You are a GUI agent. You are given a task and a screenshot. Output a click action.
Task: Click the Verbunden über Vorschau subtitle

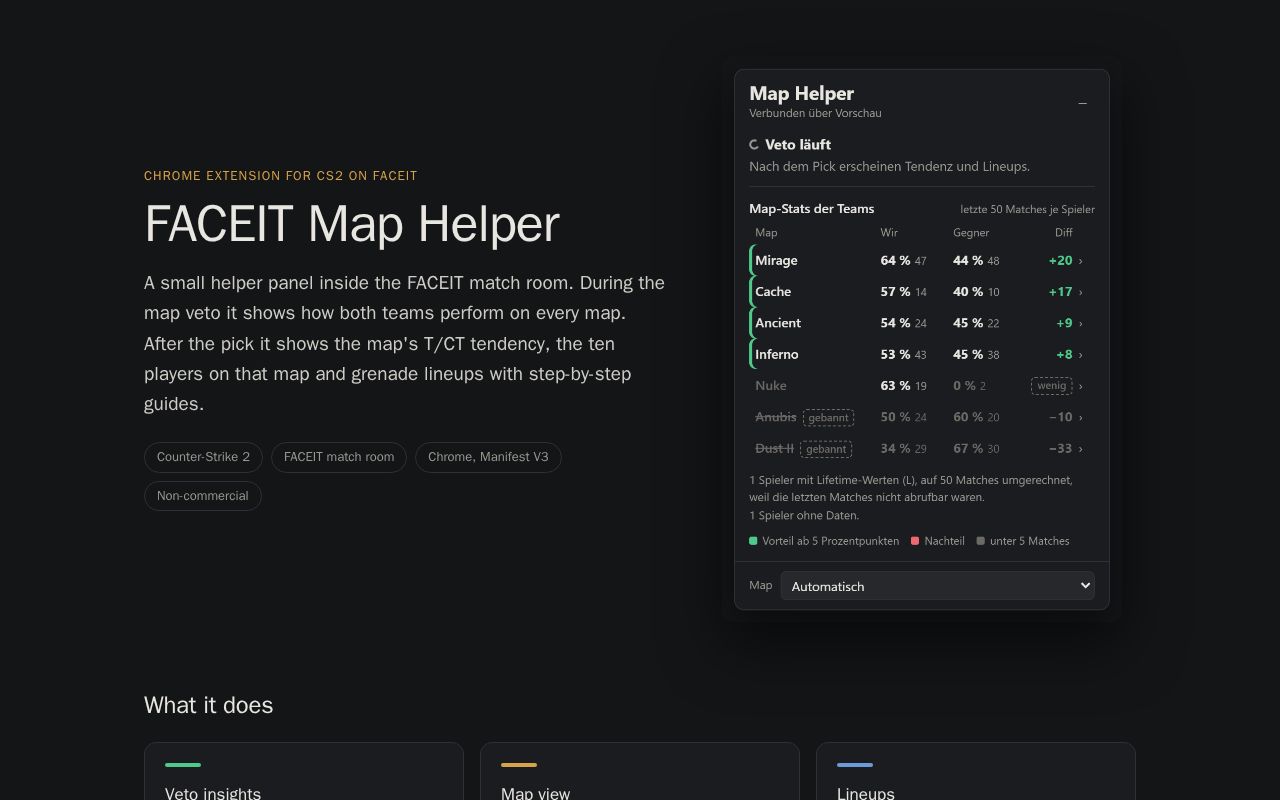pos(815,113)
